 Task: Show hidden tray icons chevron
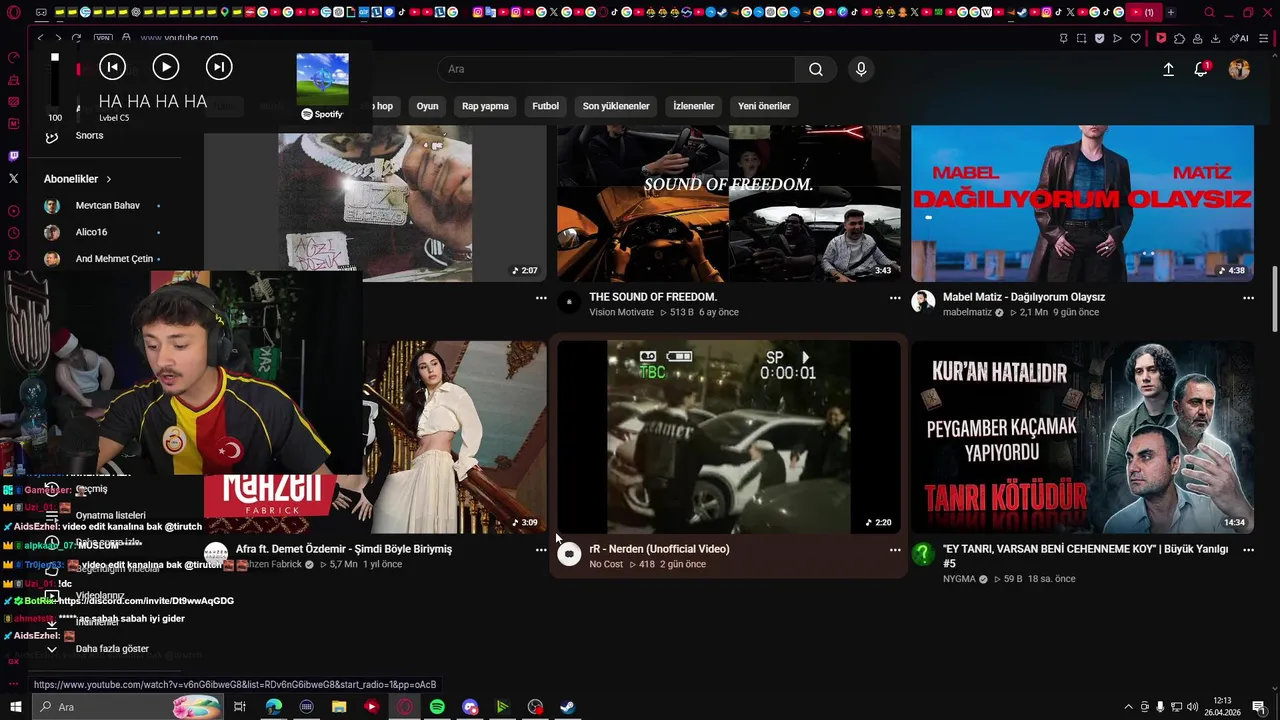1129,707
